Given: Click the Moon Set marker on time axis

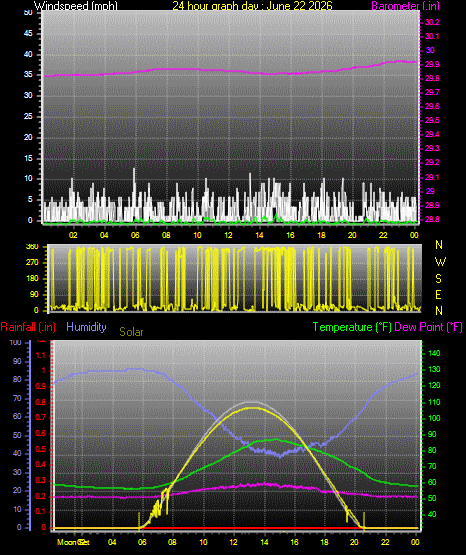Looking at the screenshot, I should tap(73, 542).
